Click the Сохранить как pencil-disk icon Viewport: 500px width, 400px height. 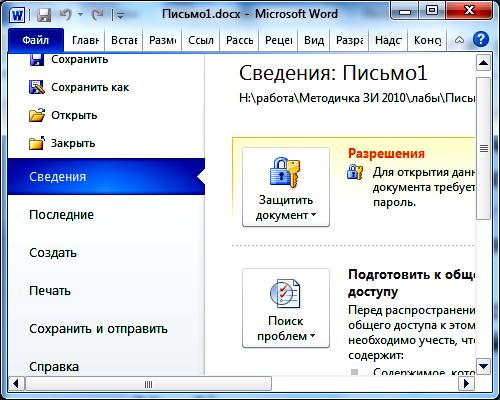point(36,87)
